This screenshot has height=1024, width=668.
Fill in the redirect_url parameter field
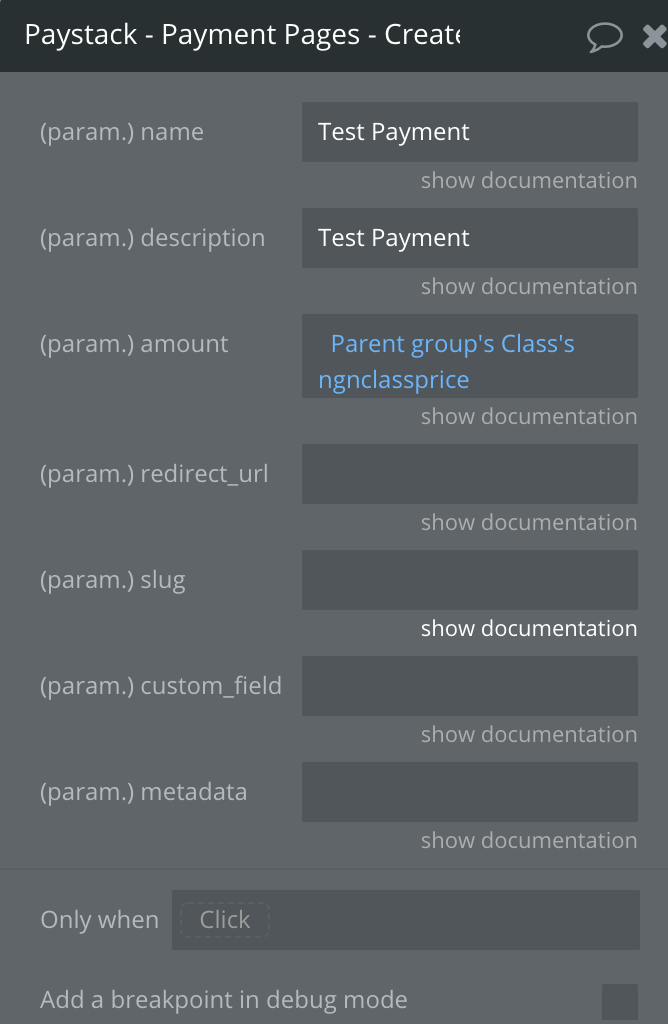click(x=469, y=474)
